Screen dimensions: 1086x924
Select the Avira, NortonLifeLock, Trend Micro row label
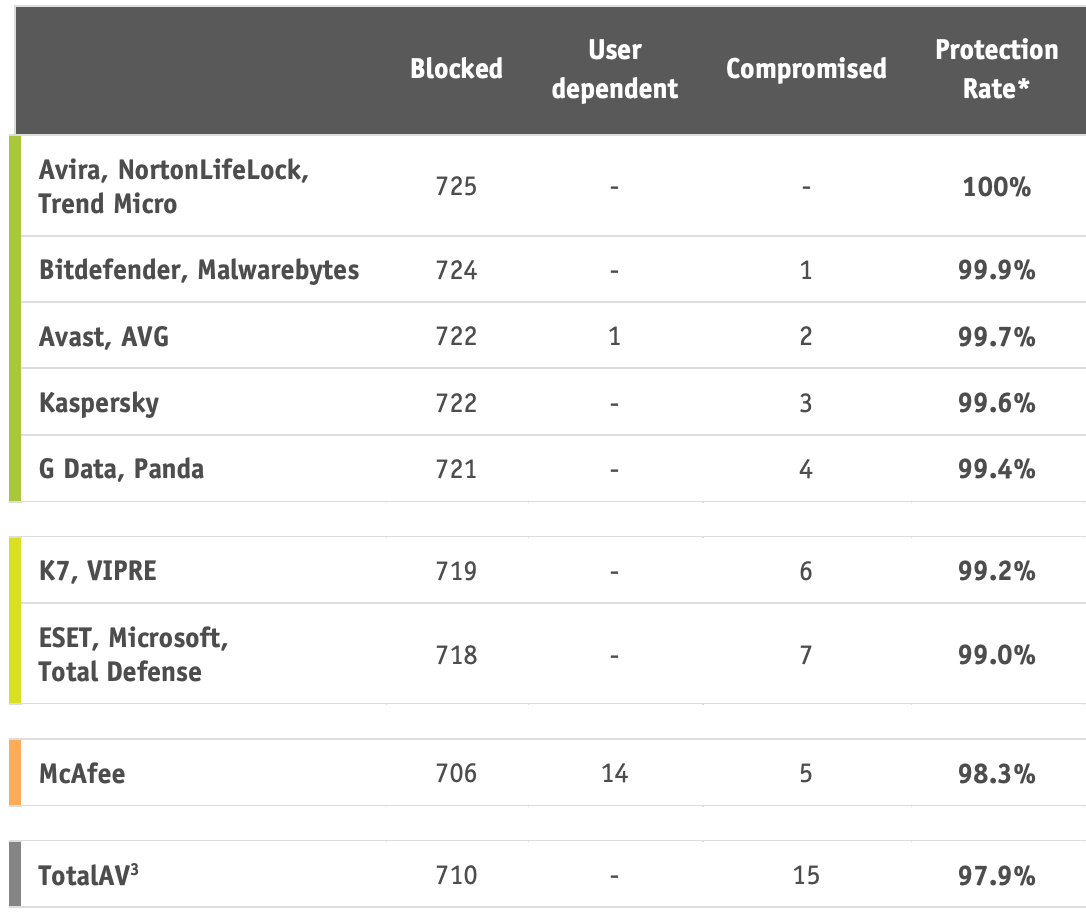(174, 187)
